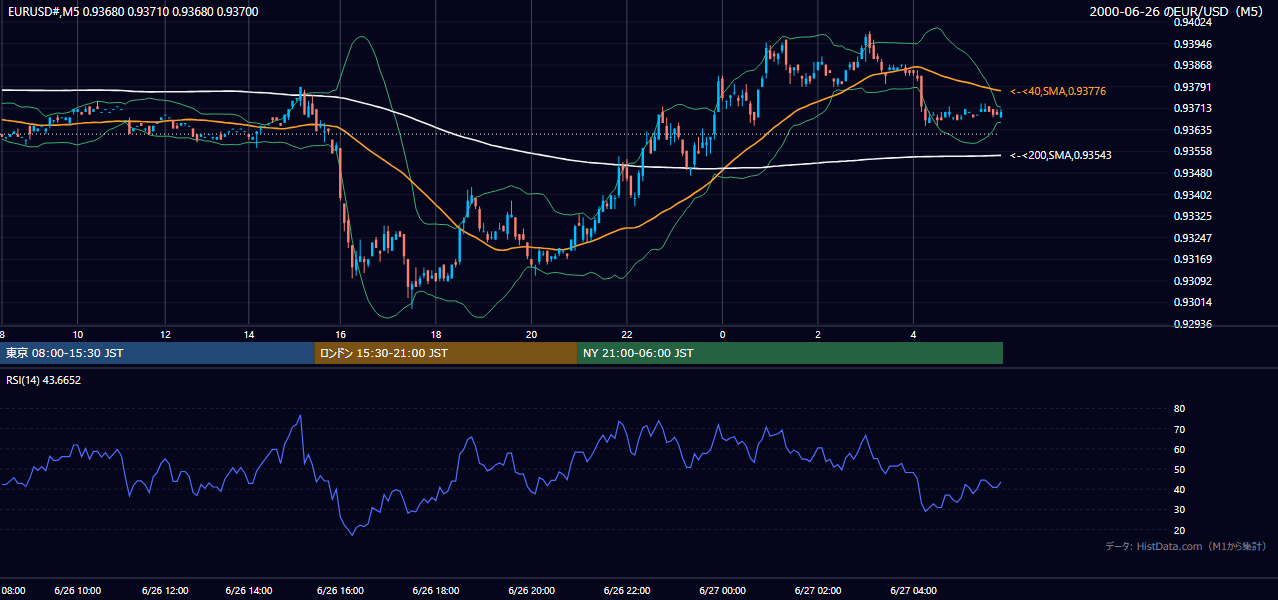Click hour label 18 below price chart
This screenshot has width=1278, height=600.
point(436,335)
